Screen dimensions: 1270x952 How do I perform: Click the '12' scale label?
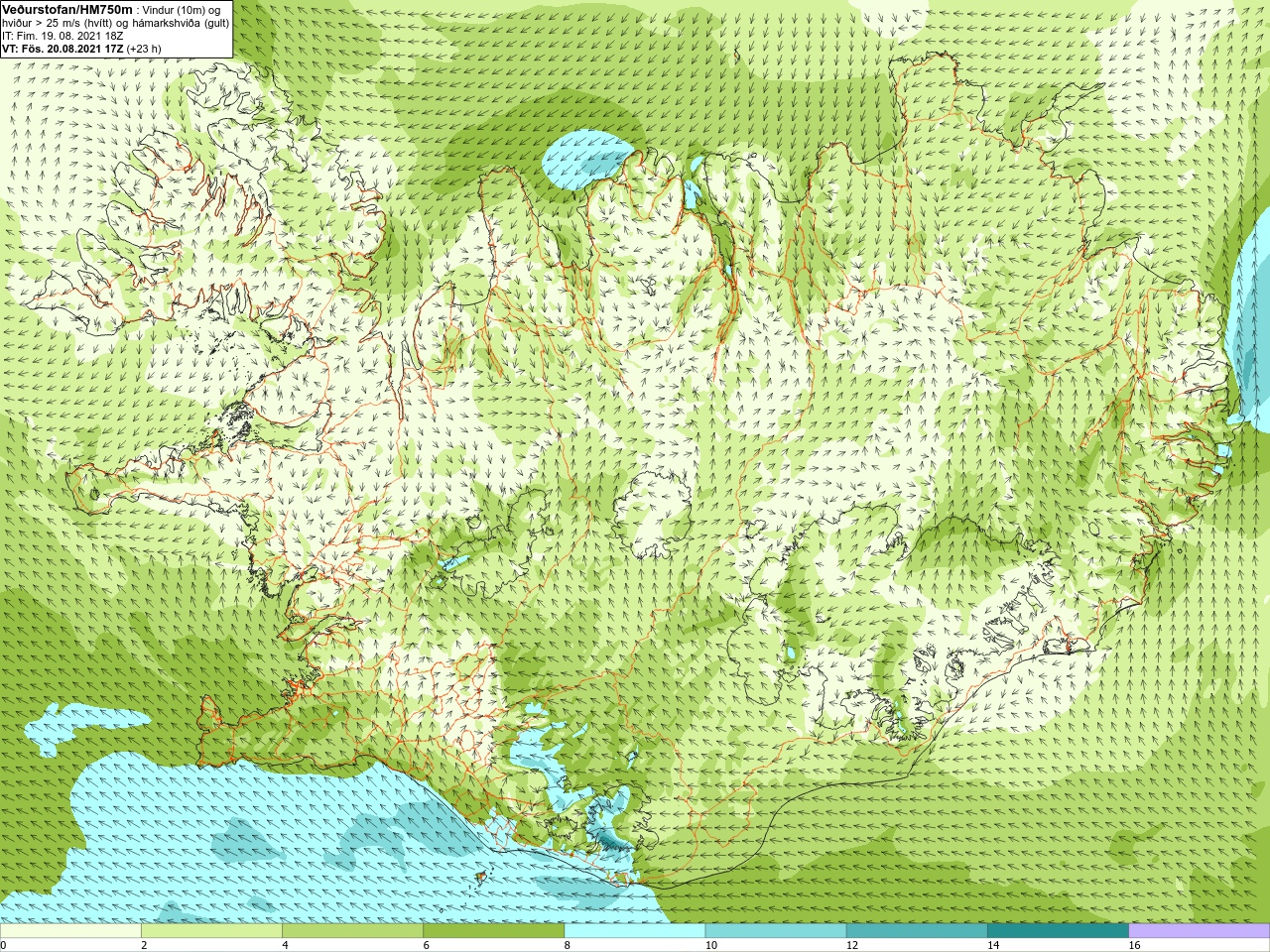coord(851,945)
